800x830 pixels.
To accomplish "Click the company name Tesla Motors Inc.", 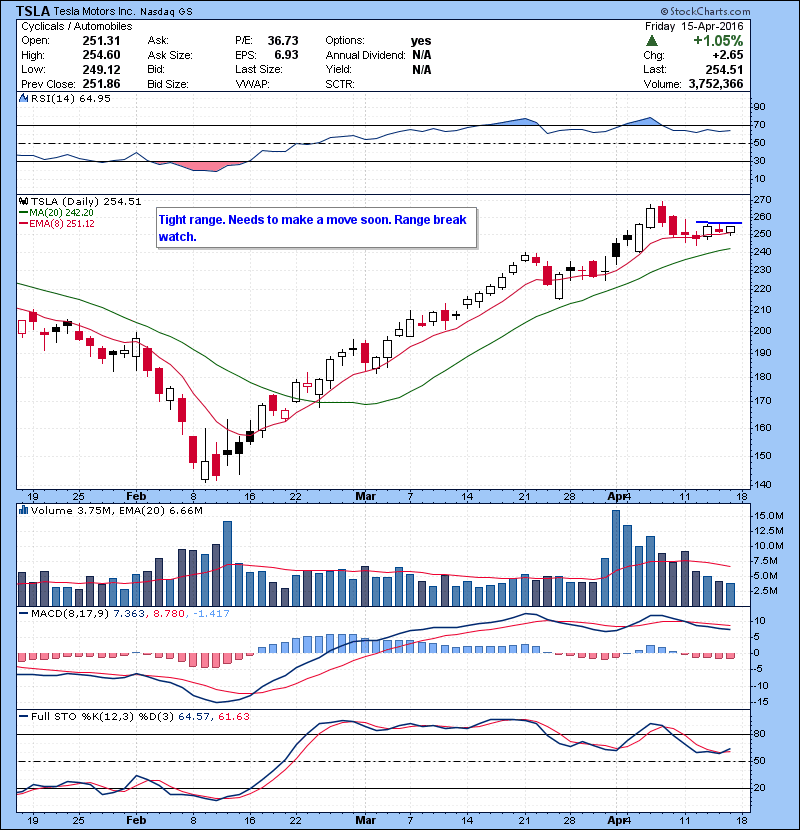I will coord(94,11).
